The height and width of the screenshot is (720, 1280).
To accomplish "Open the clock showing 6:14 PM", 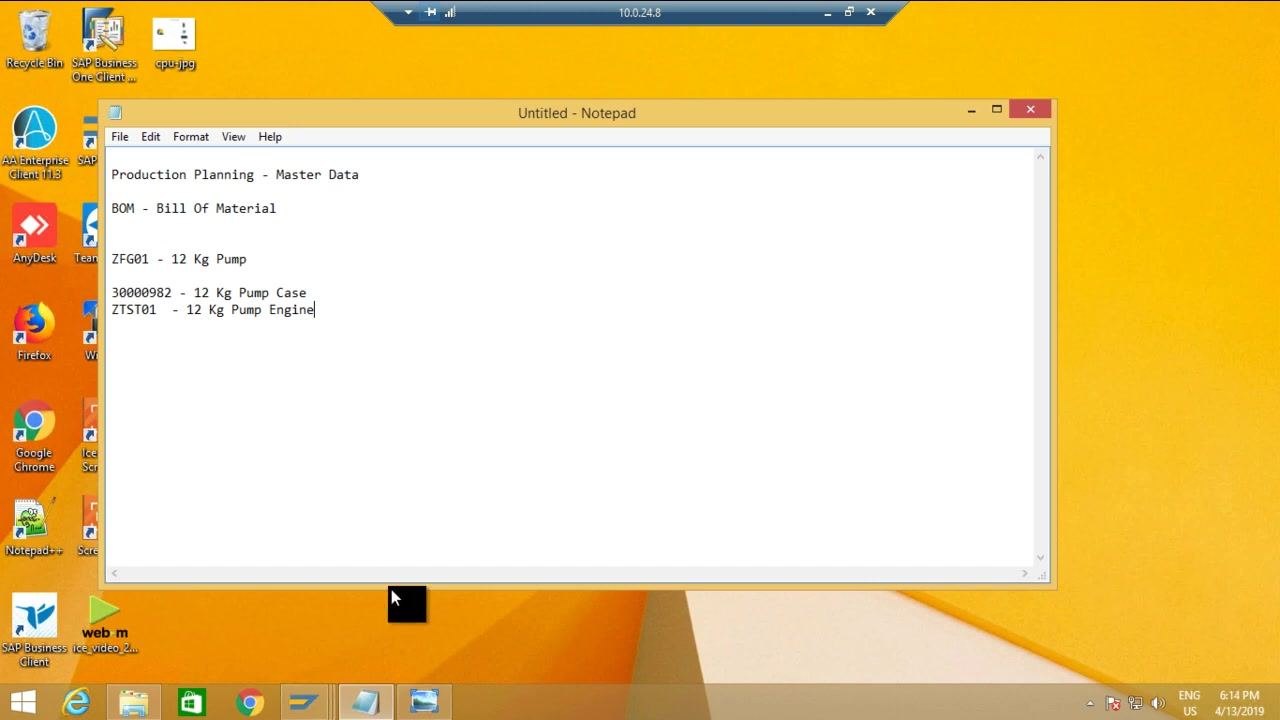I will (x=1239, y=703).
